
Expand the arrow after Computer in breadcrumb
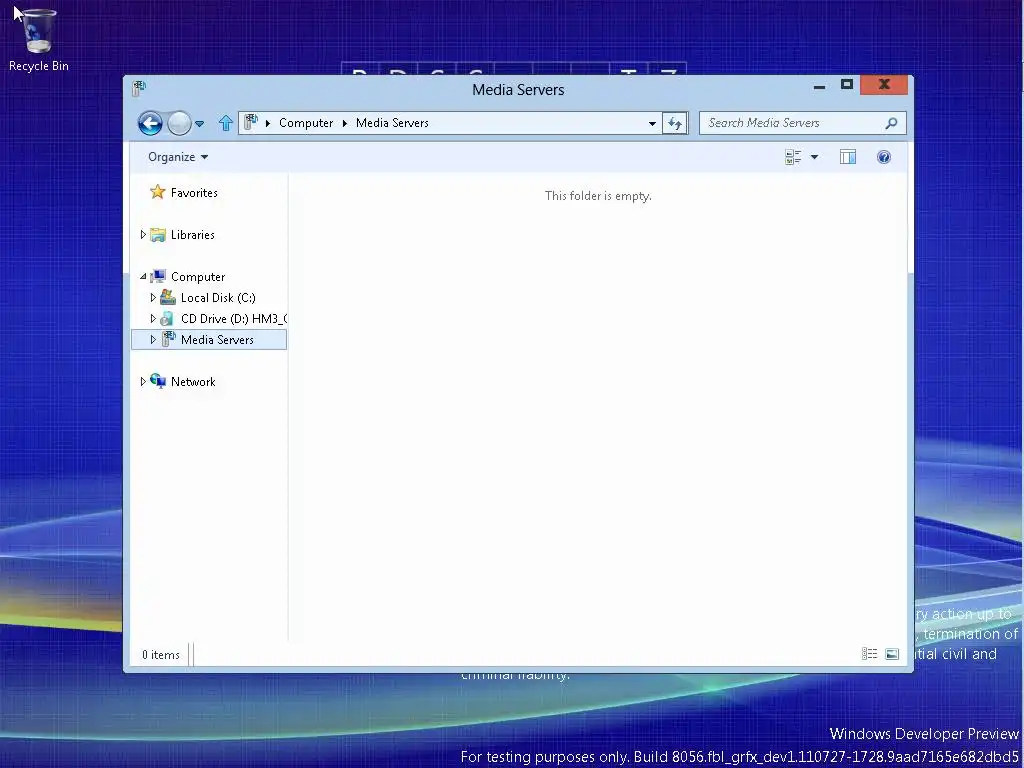pos(345,123)
